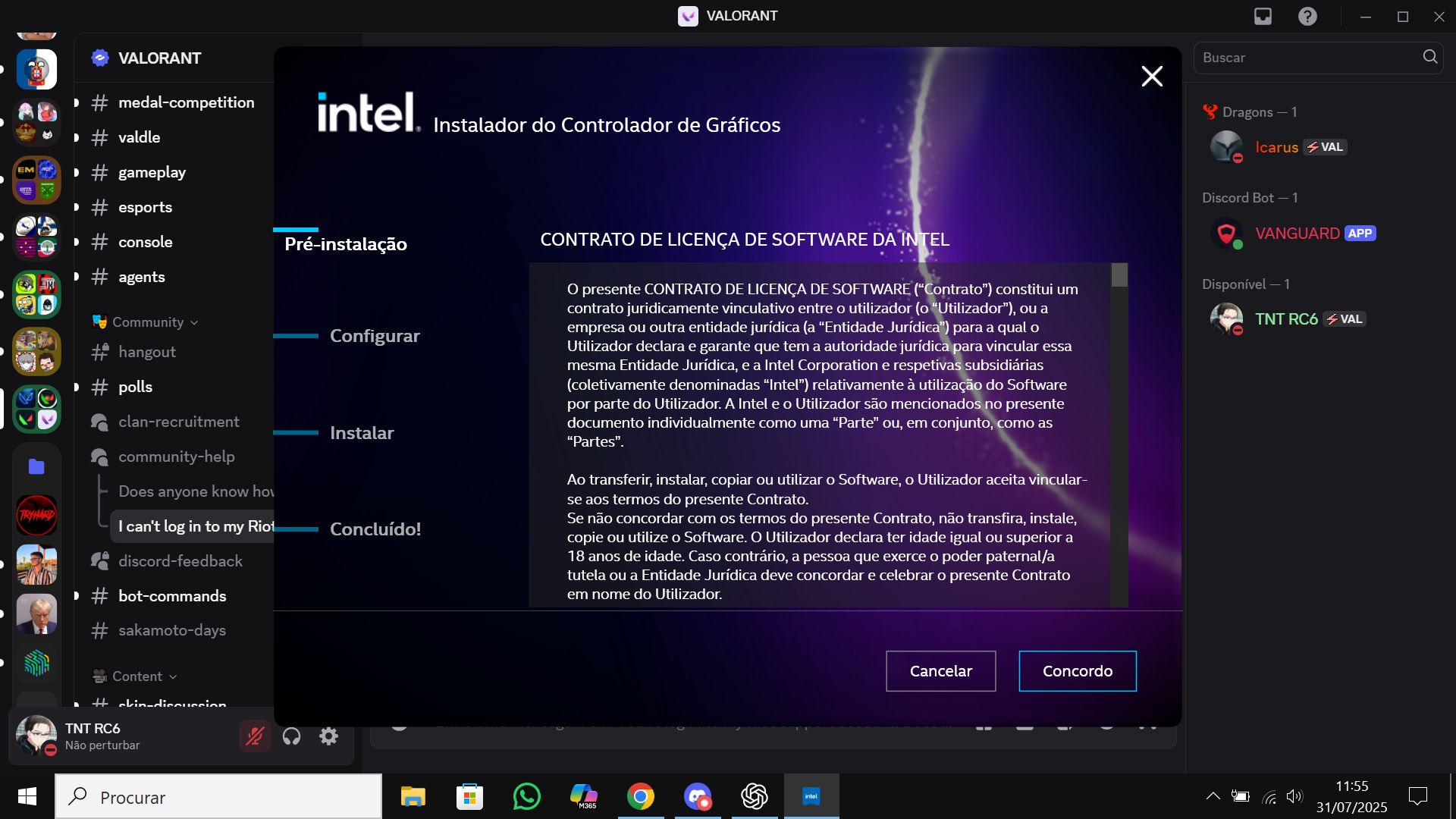This screenshot has height=819, width=1456.
Task: Open the Discord help icon
Action: (1307, 16)
